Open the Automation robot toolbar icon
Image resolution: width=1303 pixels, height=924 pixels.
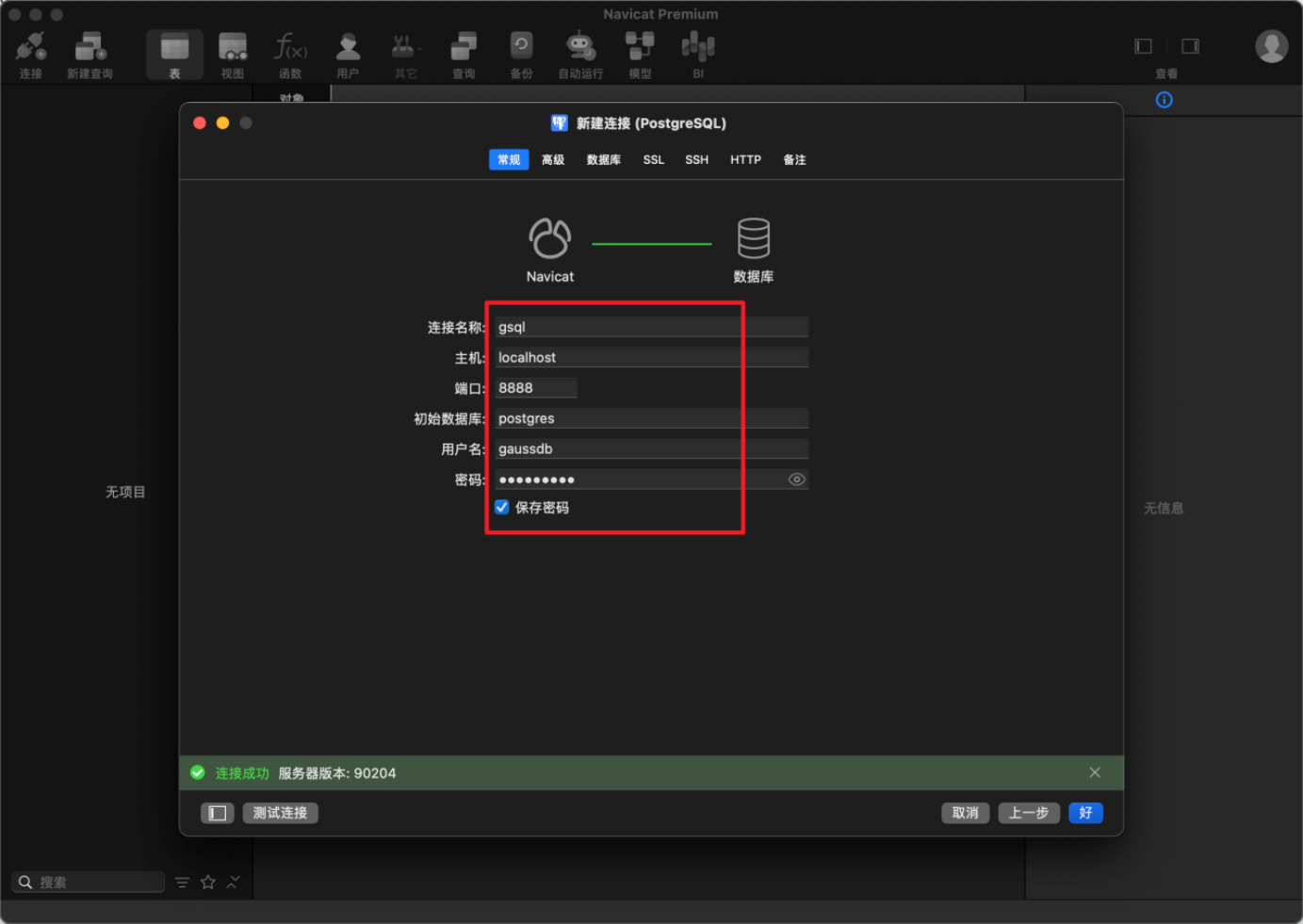[580, 46]
